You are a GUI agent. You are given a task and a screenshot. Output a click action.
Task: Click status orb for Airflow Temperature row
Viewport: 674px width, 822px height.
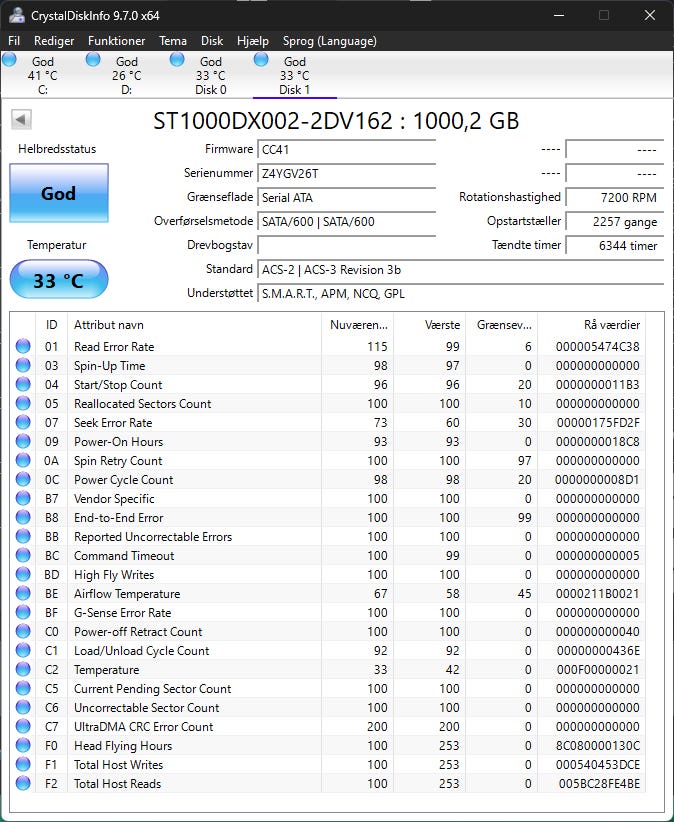(23, 594)
